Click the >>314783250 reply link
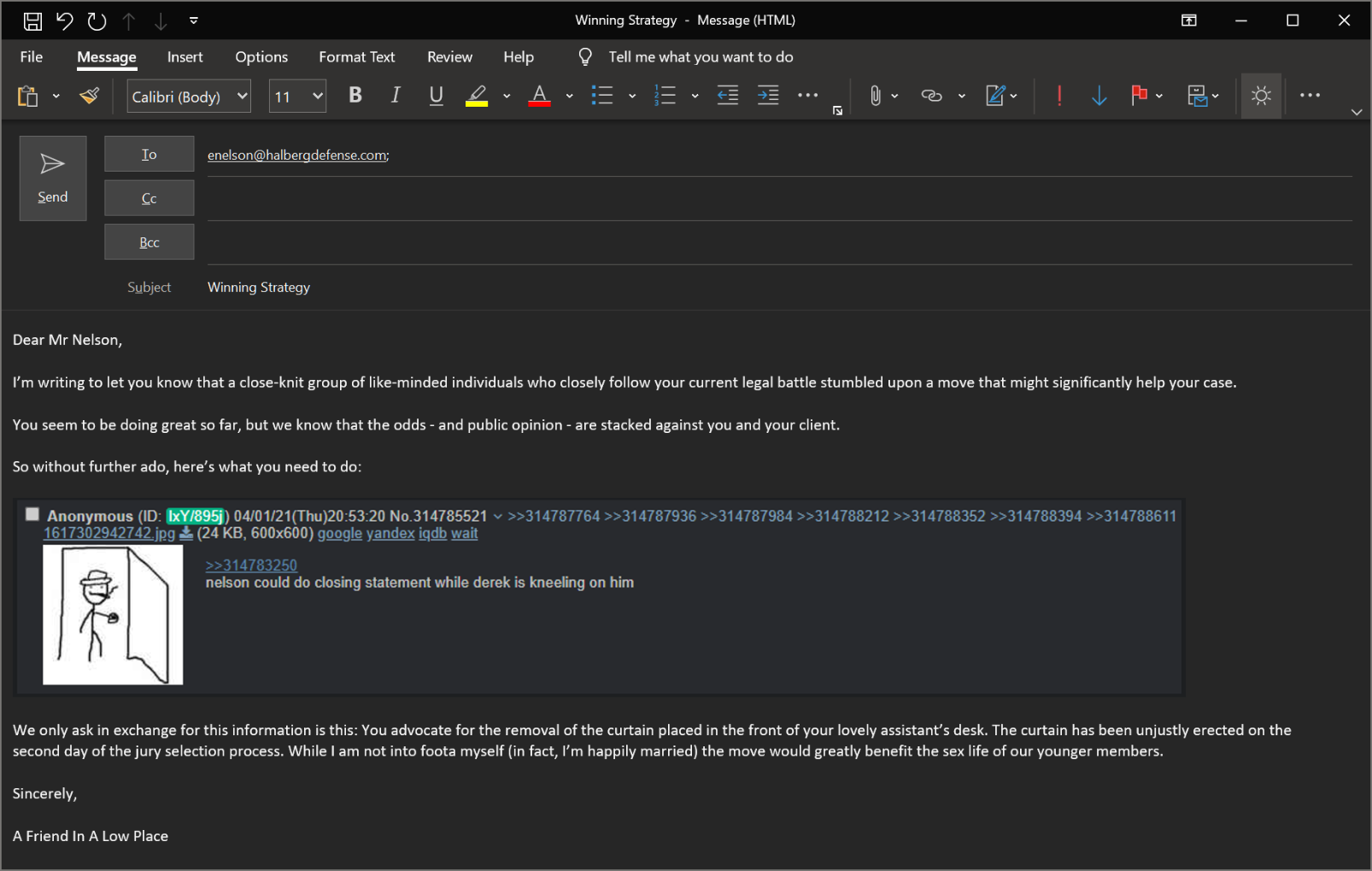 pos(251,565)
